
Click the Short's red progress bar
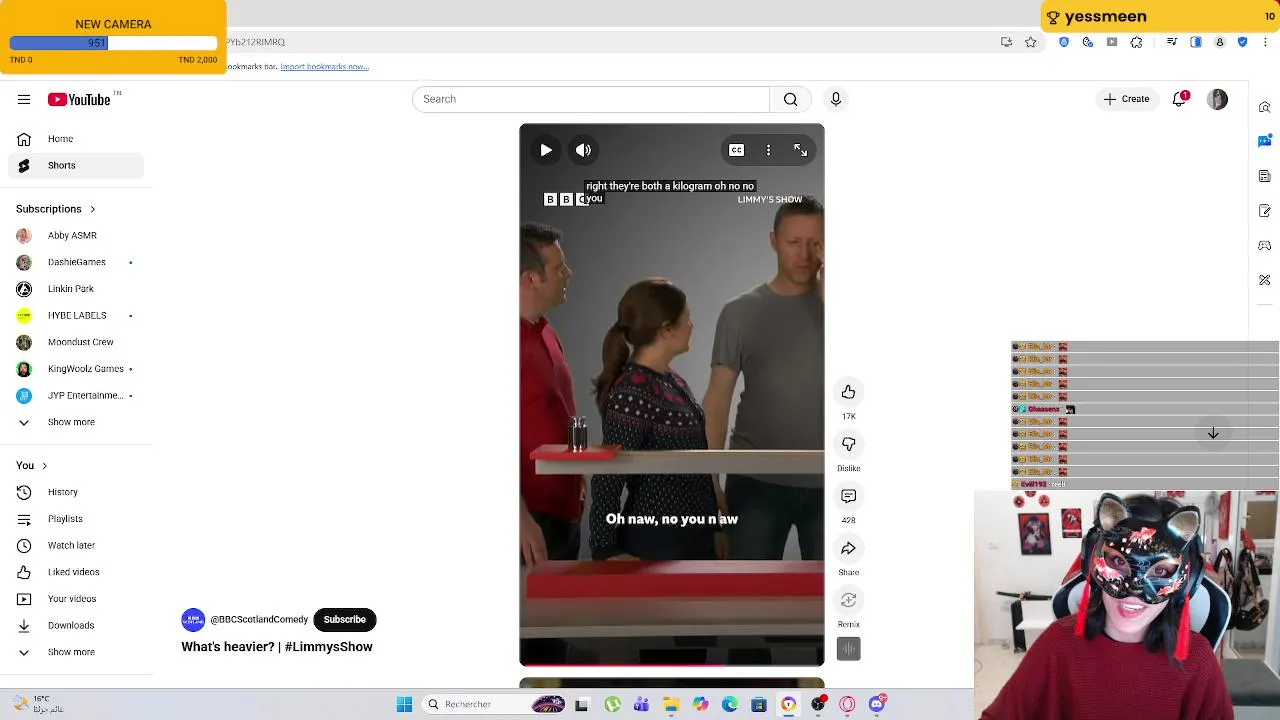point(672,664)
